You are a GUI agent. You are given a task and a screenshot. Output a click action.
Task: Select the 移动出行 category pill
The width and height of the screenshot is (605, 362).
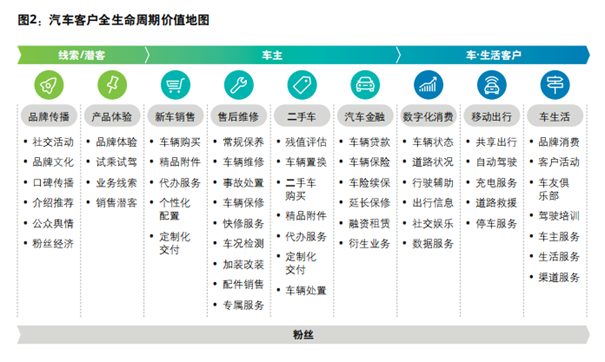click(492, 116)
